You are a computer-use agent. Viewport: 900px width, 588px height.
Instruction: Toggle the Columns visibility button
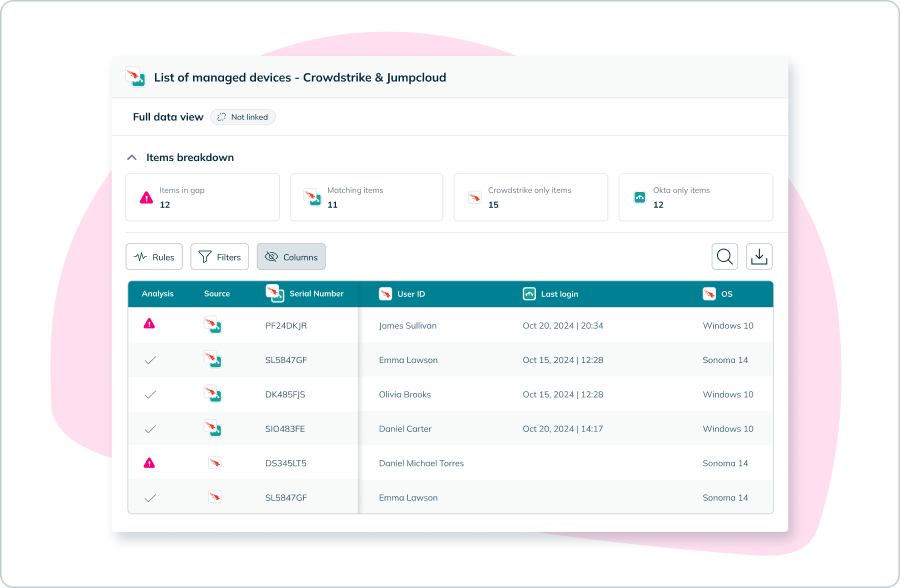tap(291, 257)
